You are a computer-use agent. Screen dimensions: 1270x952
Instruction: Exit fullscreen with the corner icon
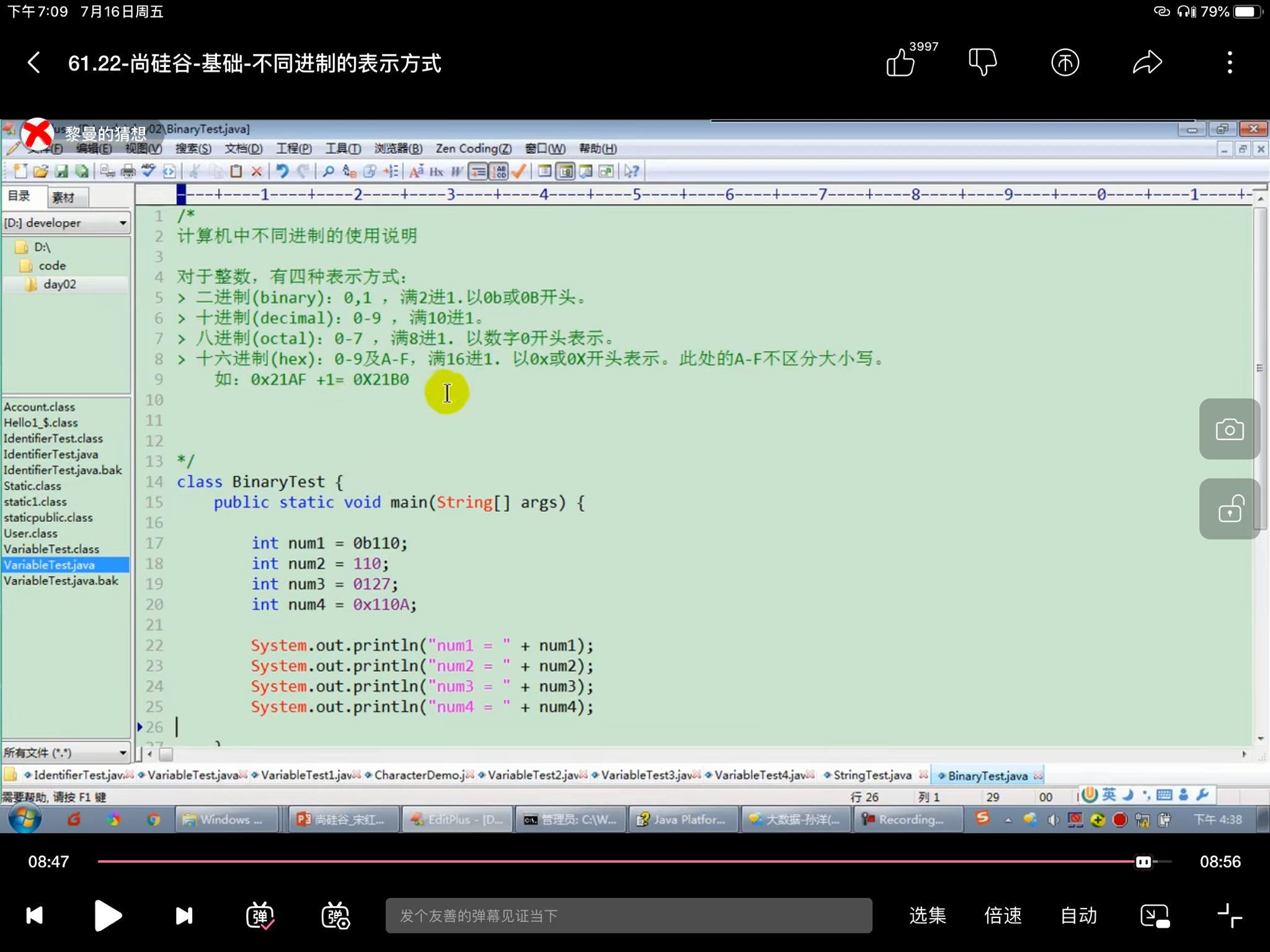tap(1230, 915)
